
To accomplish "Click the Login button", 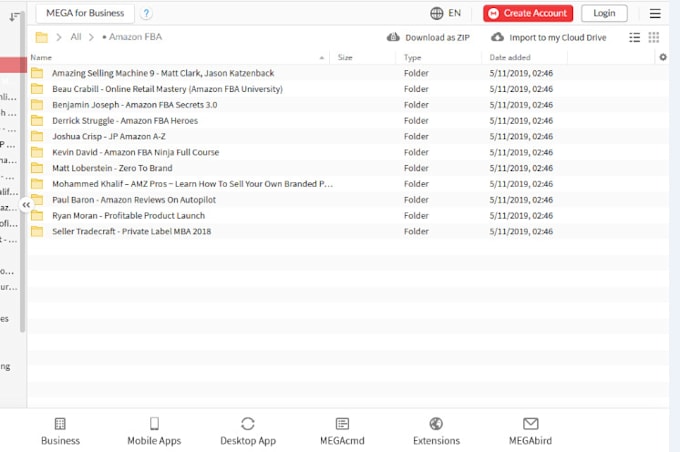I will point(604,13).
